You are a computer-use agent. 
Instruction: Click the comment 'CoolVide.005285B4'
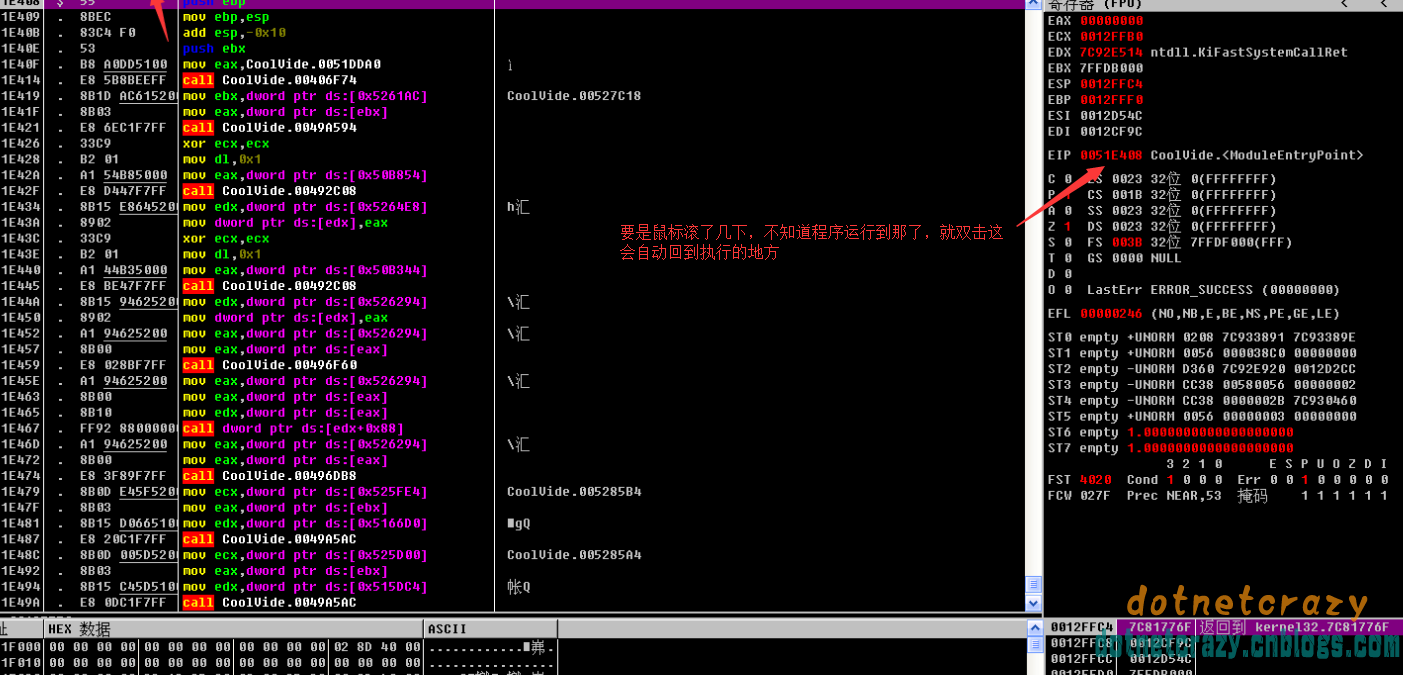(x=574, y=492)
